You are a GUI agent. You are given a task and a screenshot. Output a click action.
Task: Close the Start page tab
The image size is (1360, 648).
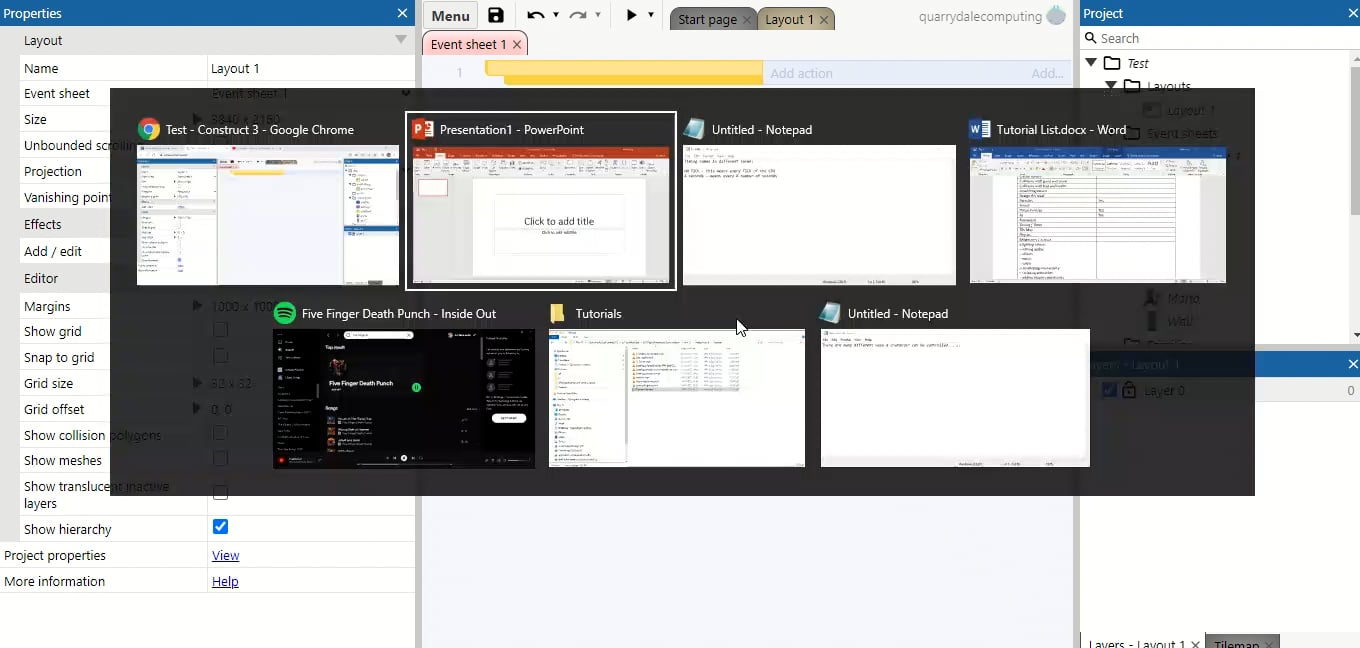pos(747,20)
